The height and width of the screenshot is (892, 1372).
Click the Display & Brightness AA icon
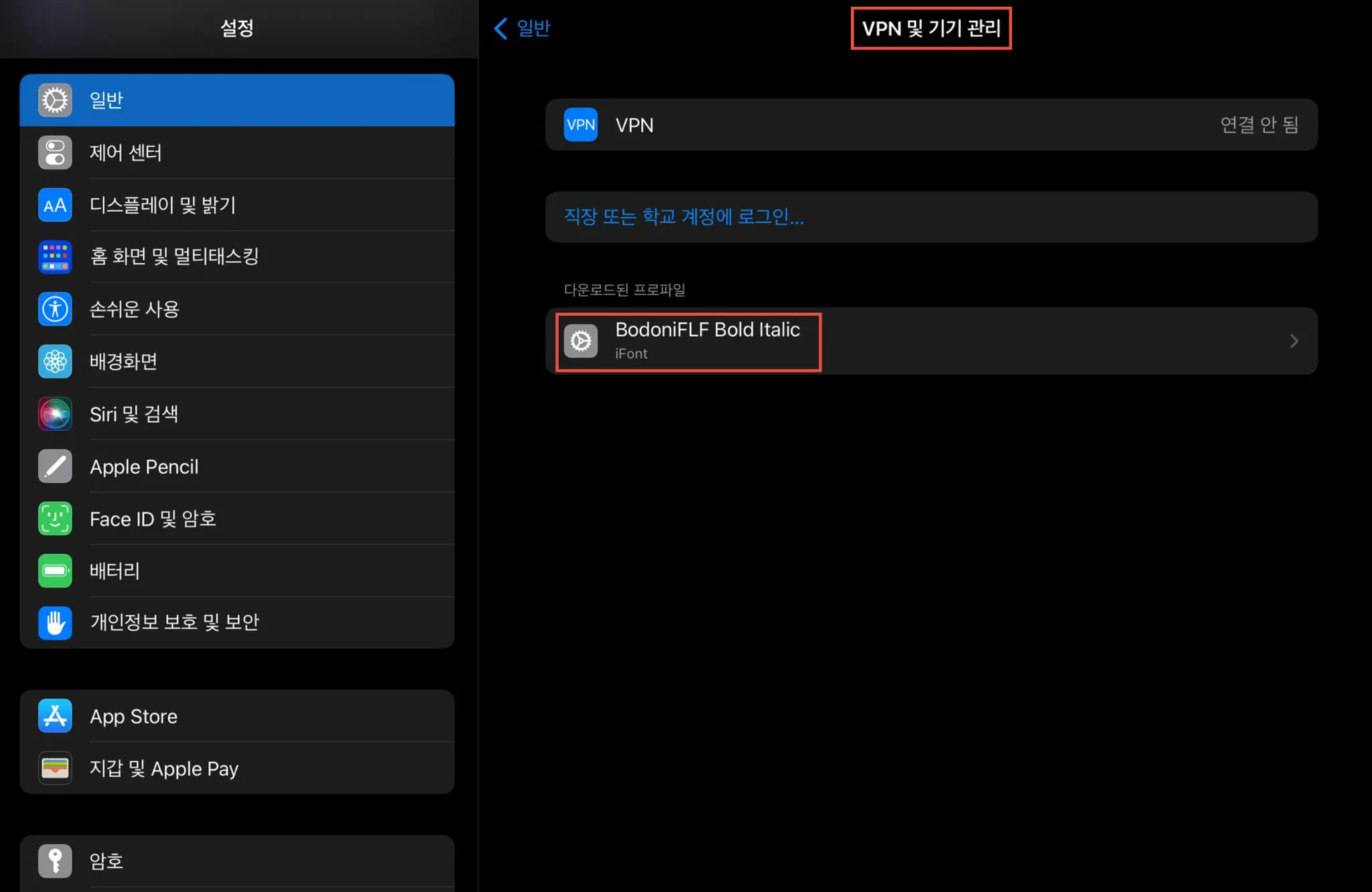pyautogui.click(x=55, y=205)
